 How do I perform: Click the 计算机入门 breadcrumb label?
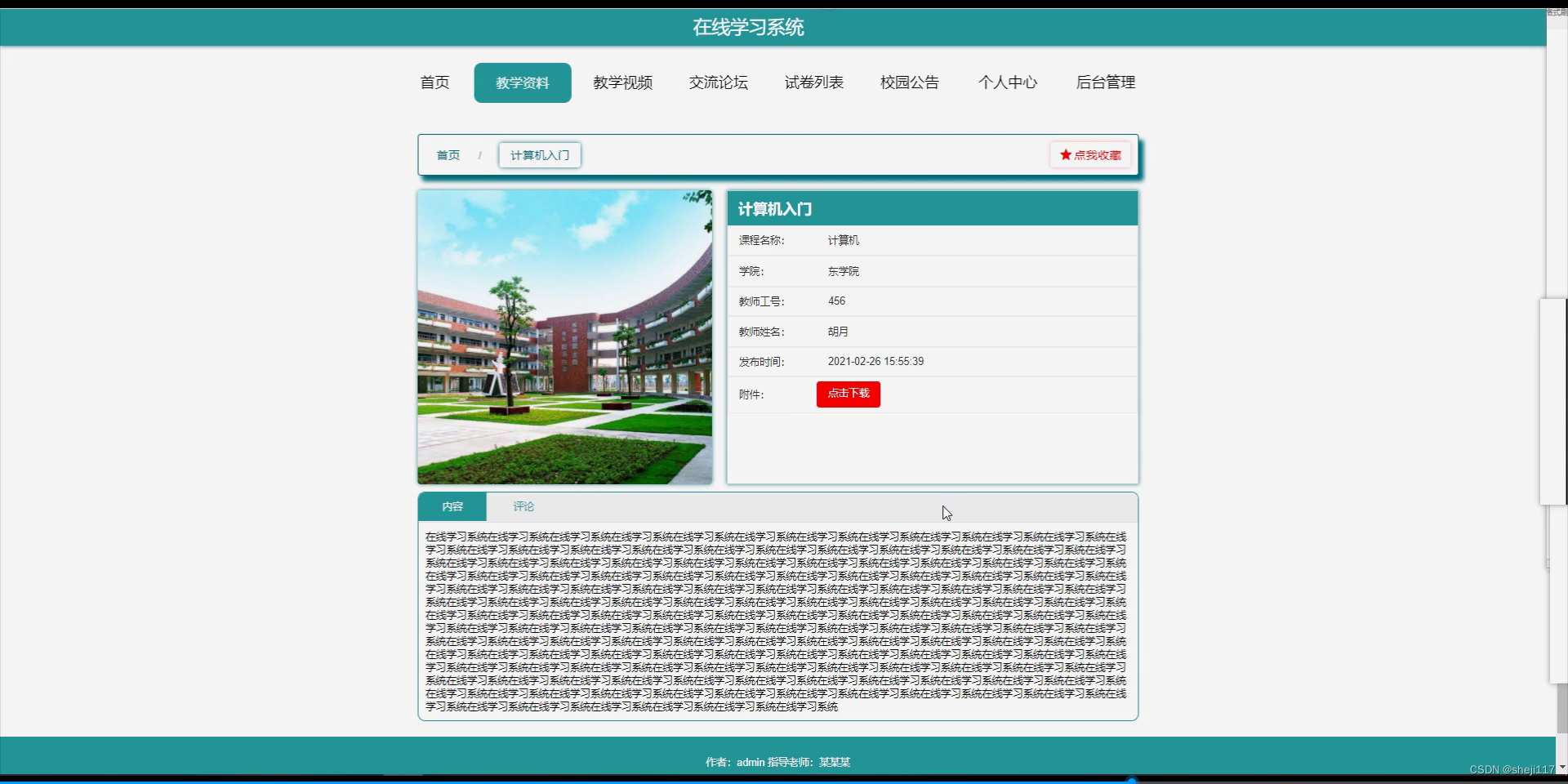(539, 154)
